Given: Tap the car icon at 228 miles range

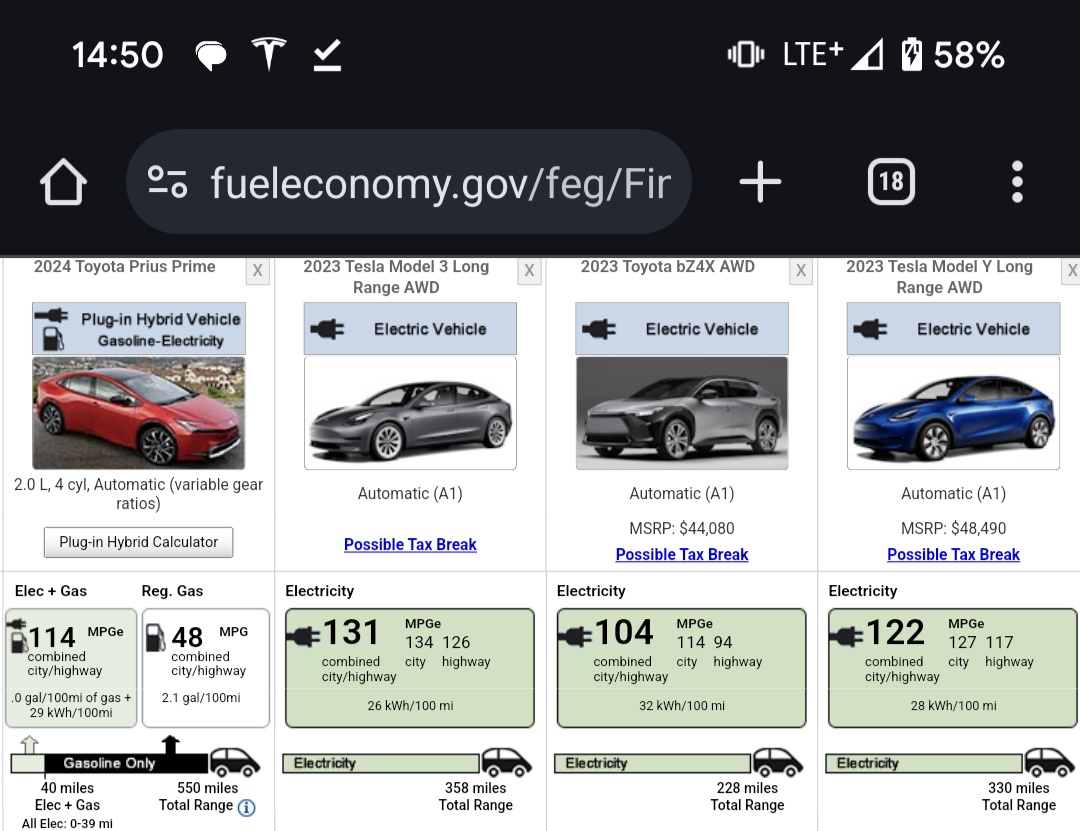Looking at the screenshot, I should 778,762.
